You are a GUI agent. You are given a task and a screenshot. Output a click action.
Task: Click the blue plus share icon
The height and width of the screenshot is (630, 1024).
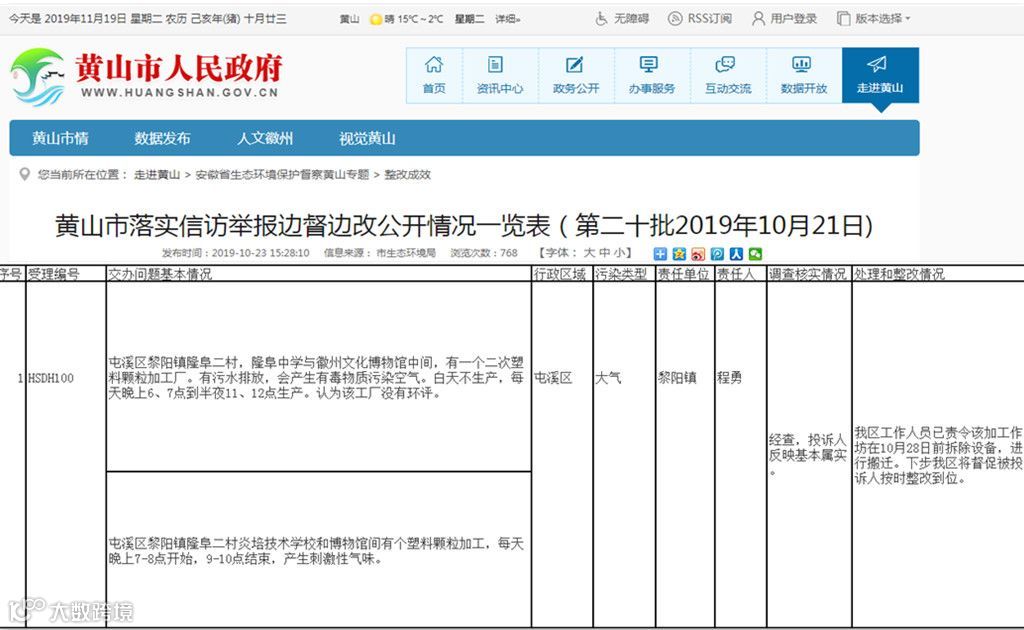tap(660, 254)
